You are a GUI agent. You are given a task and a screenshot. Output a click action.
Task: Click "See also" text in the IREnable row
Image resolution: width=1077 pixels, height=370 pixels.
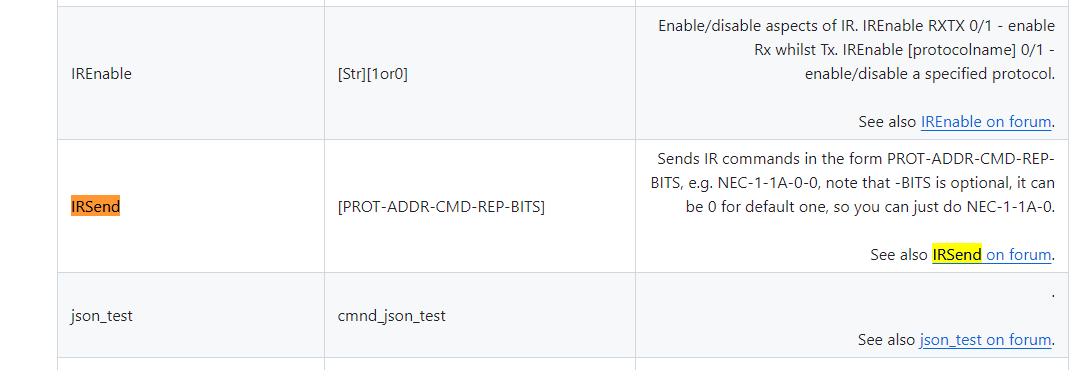(x=887, y=122)
